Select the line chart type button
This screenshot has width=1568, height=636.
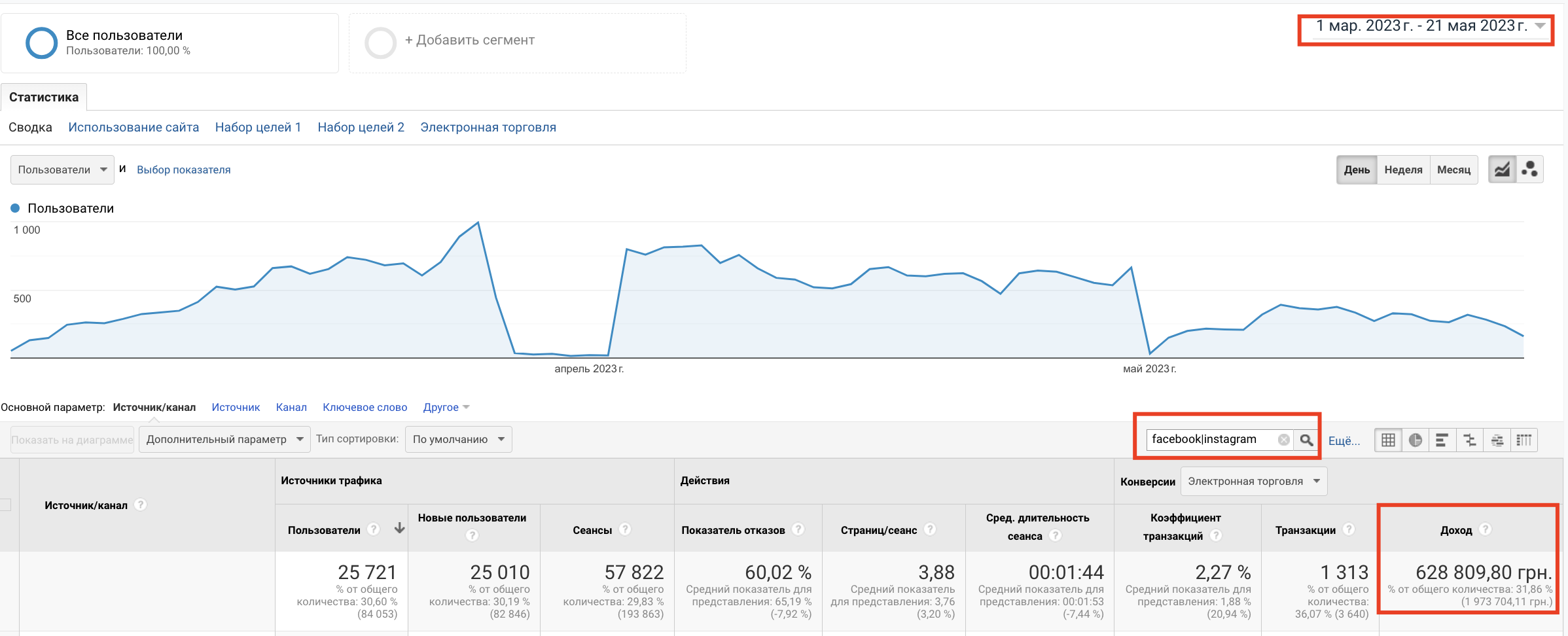1503,169
